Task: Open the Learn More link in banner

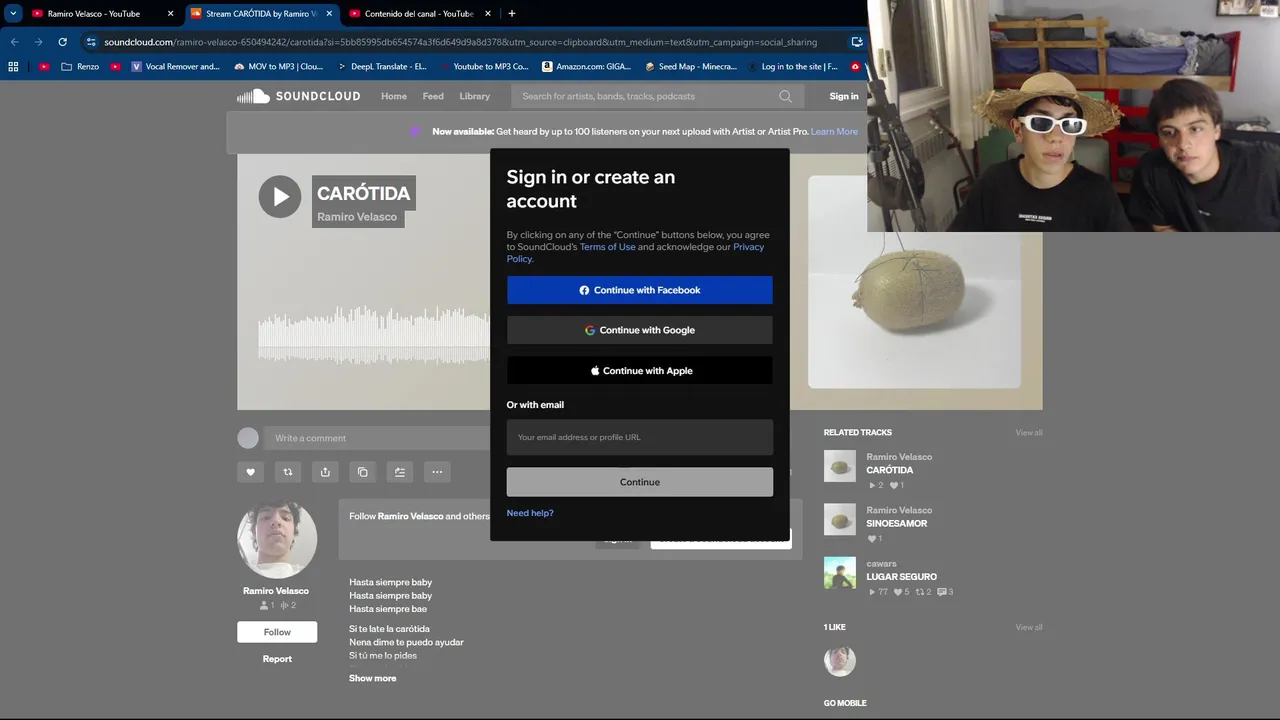Action: (834, 131)
